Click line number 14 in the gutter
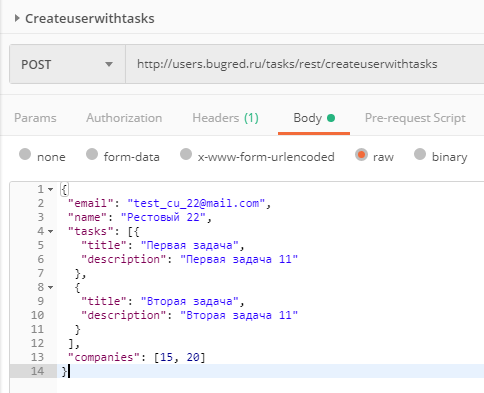The image size is (484, 393). click(x=38, y=371)
